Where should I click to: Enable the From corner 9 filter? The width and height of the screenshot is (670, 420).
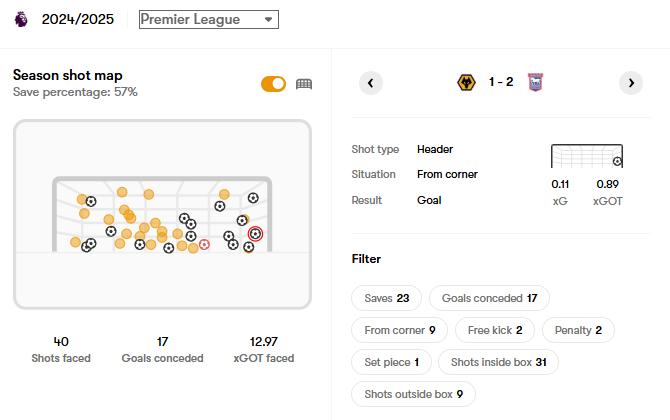pyautogui.click(x=399, y=330)
